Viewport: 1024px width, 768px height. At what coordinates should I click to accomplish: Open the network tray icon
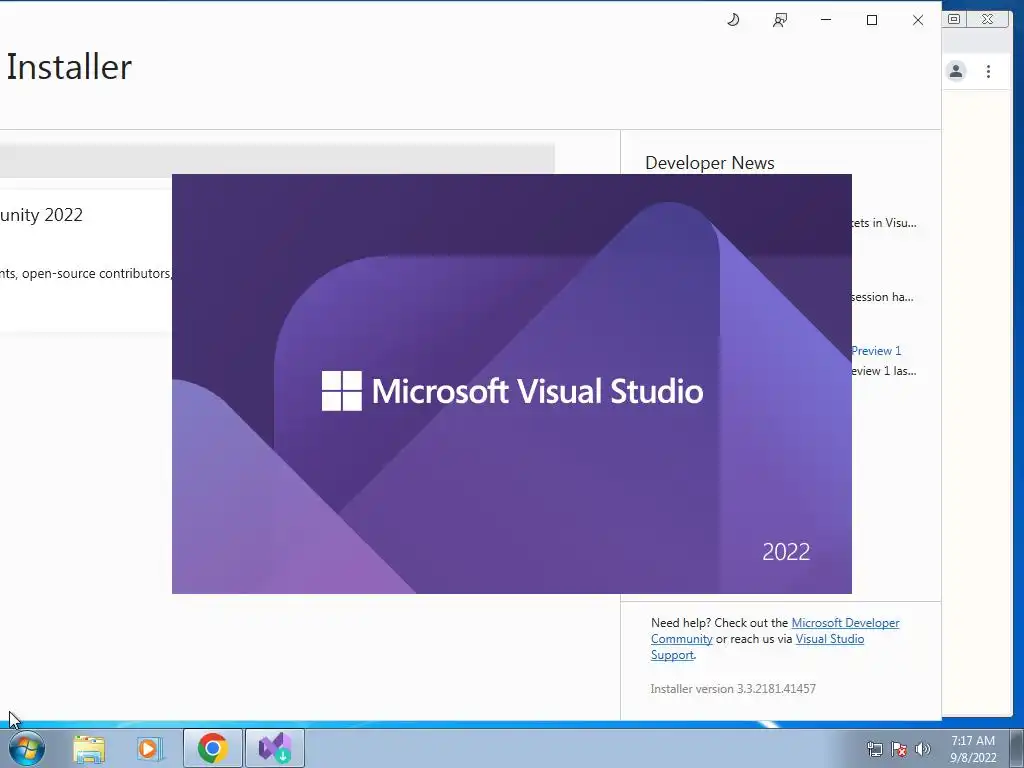click(x=874, y=749)
